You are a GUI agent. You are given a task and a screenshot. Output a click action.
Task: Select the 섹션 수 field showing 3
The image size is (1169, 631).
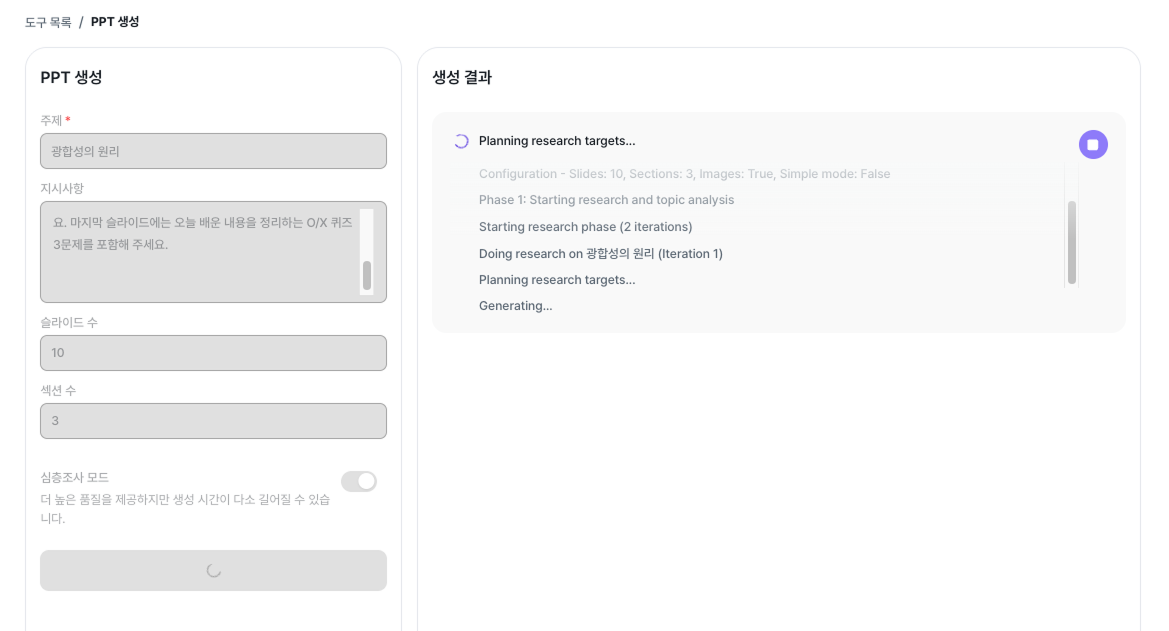click(213, 421)
